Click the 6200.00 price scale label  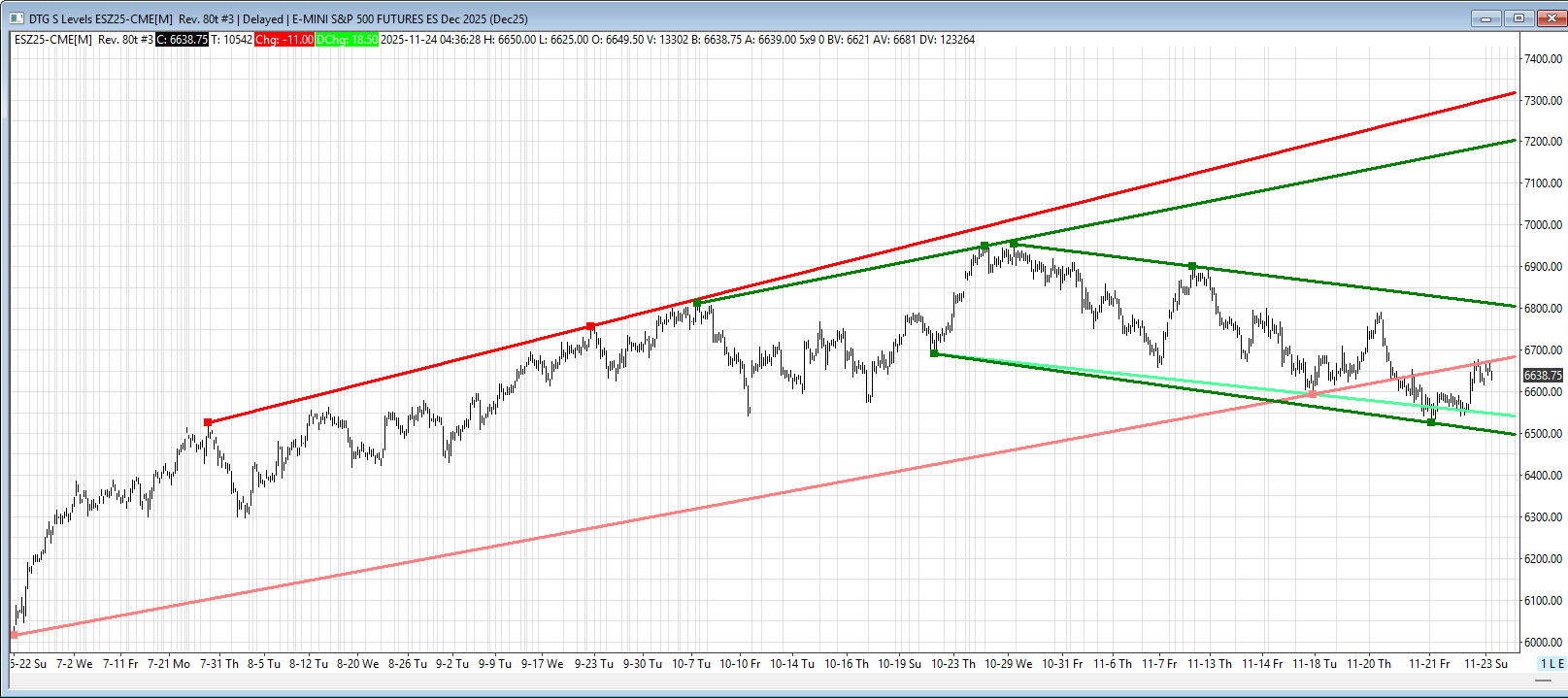pyautogui.click(x=1544, y=559)
